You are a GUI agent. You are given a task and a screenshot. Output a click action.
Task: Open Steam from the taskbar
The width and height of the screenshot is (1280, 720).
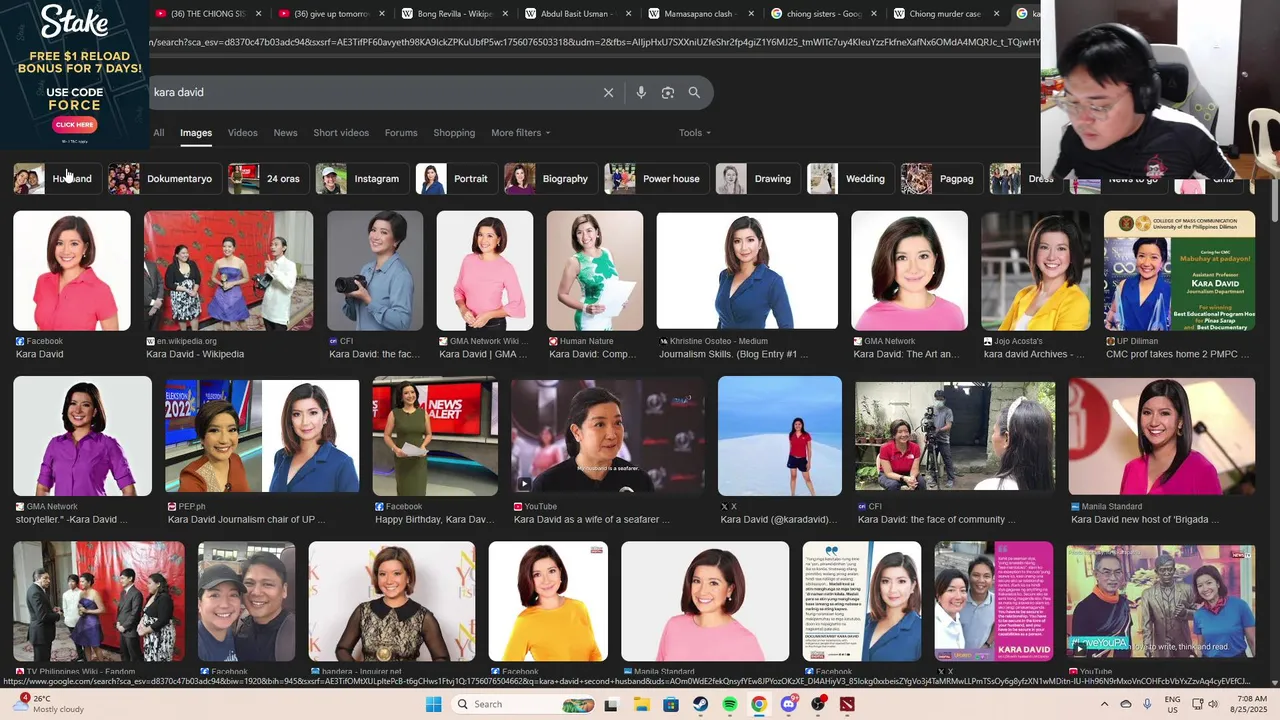[701, 704]
